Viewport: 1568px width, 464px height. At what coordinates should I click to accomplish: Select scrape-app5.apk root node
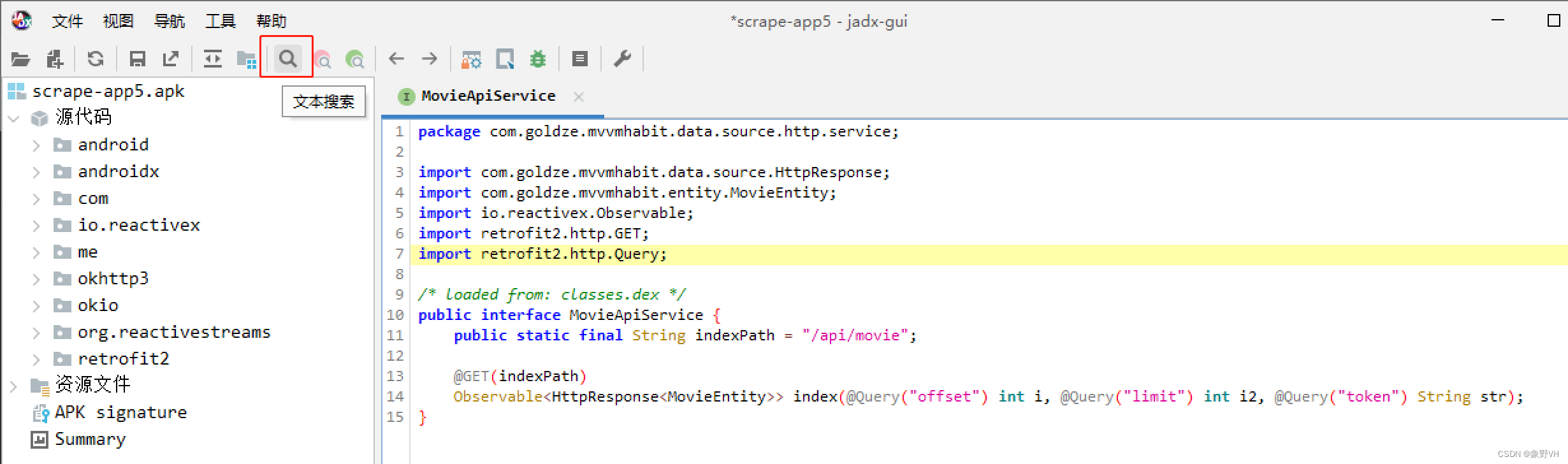108,91
